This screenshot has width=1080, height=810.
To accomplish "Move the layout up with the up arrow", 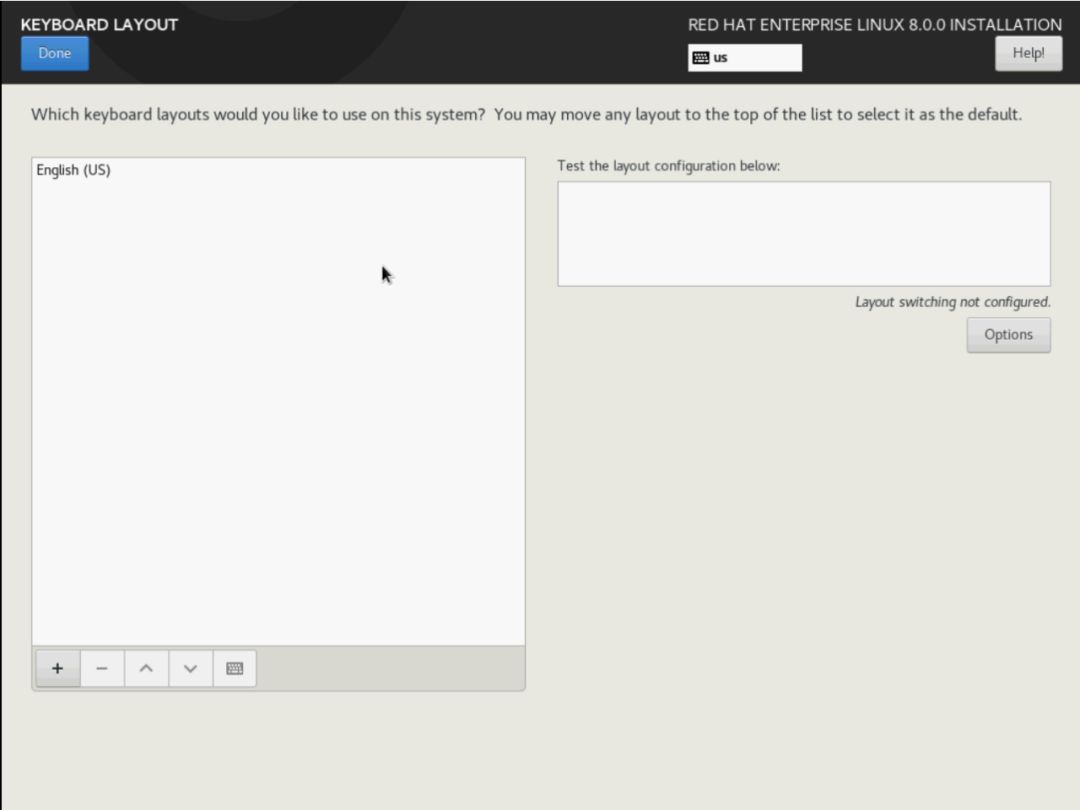I will click(x=146, y=668).
